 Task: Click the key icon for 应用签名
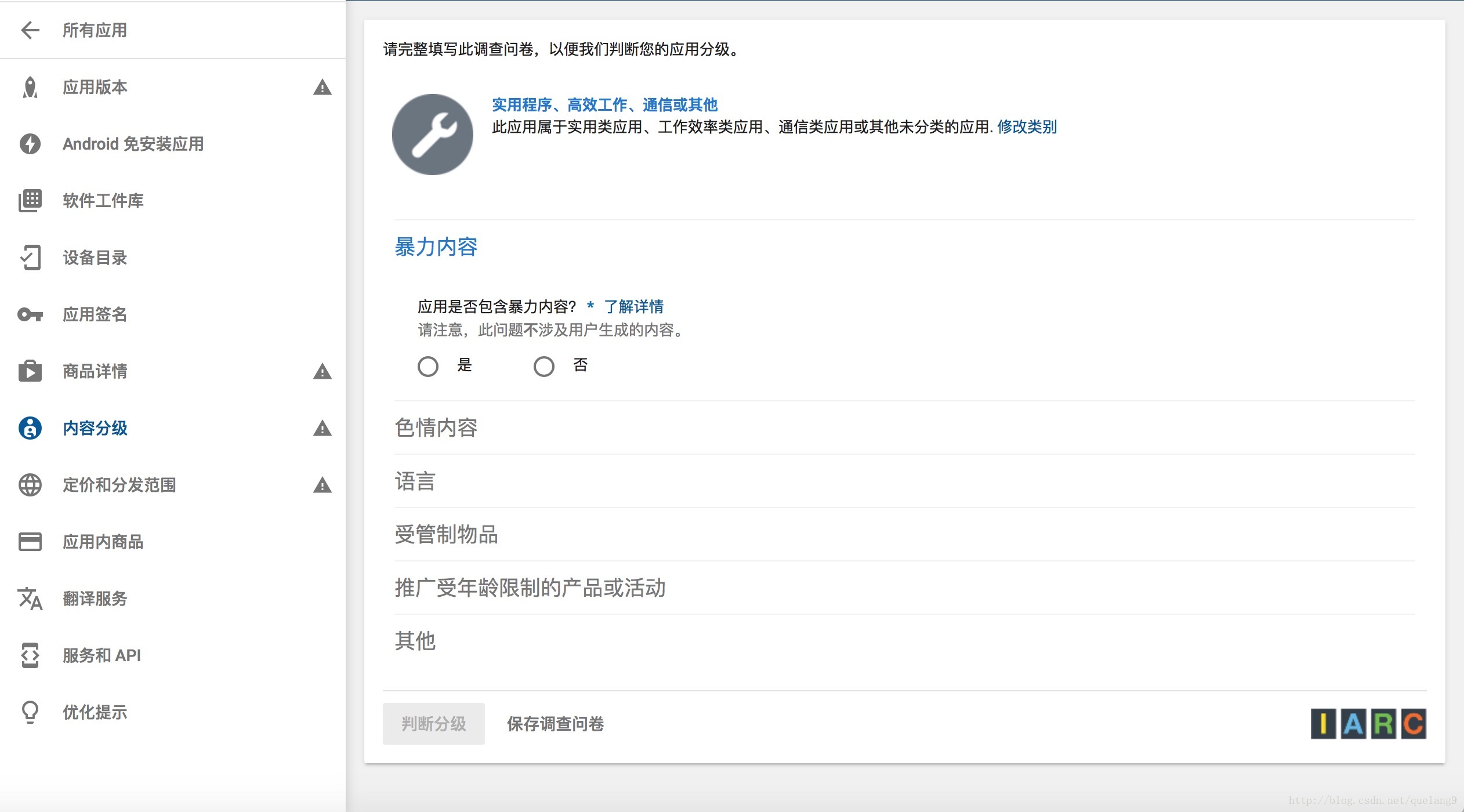tap(30, 314)
